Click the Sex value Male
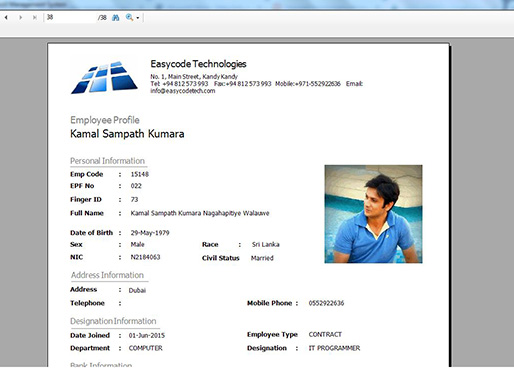Image resolution: width=514 pixels, height=368 pixels. click(x=137, y=244)
